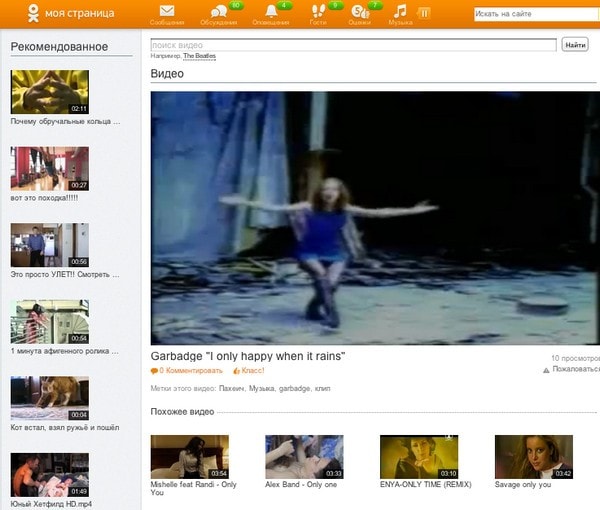Click the Рекомендованное heading

(59, 47)
